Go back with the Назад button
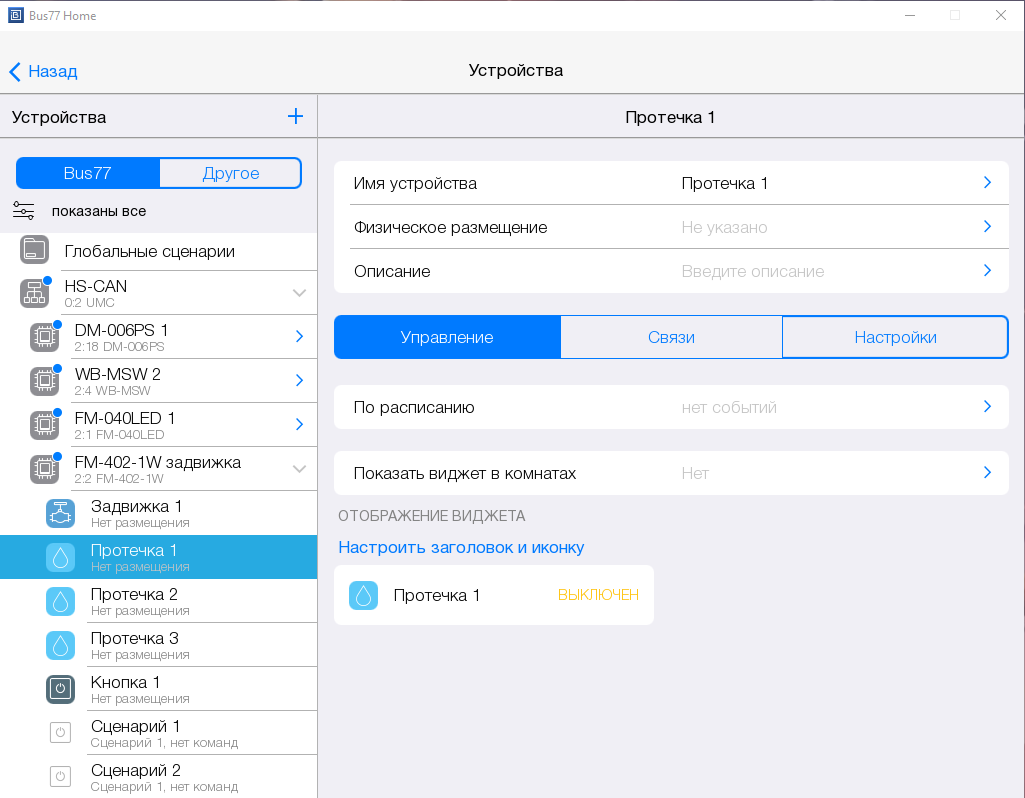1025x798 pixels. [44, 71]
